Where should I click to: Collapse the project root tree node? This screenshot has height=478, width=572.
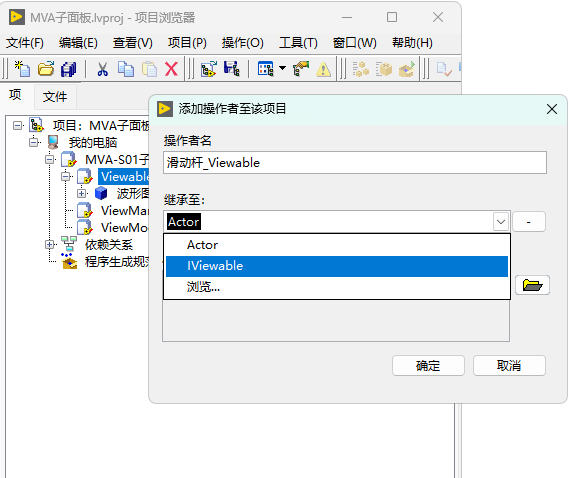coord(17,126)
